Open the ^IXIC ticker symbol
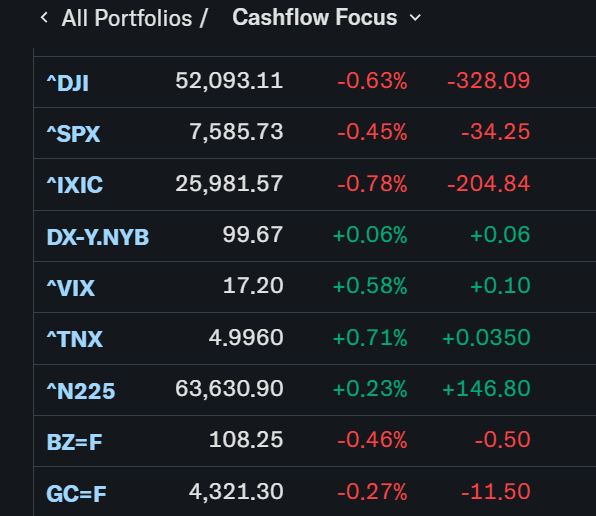The image size is (596, 516). point(74,185)
